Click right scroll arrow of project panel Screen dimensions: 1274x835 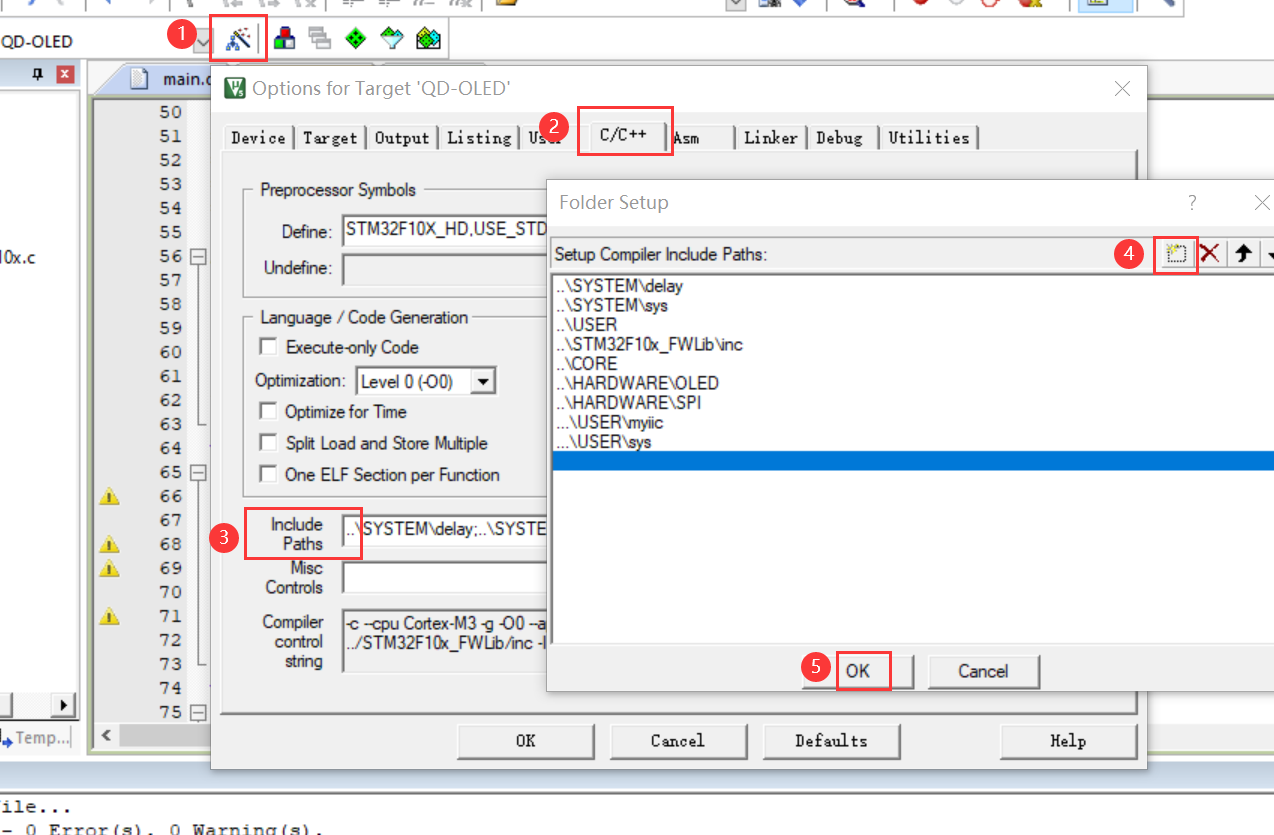click(x=63, y=705)
